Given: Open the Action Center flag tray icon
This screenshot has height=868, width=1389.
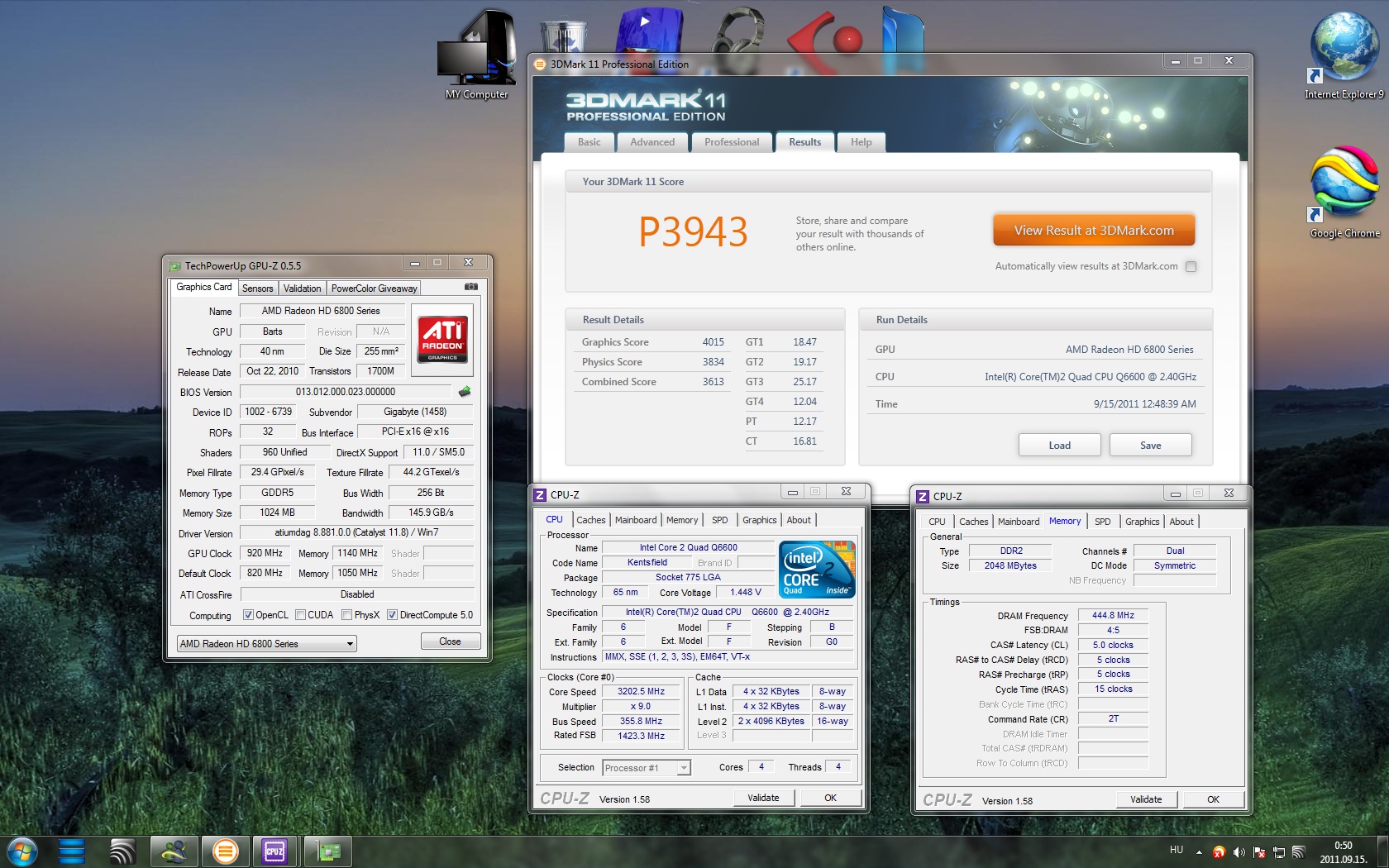Looking at the screenshot, I should click(x=1259, y=852).
